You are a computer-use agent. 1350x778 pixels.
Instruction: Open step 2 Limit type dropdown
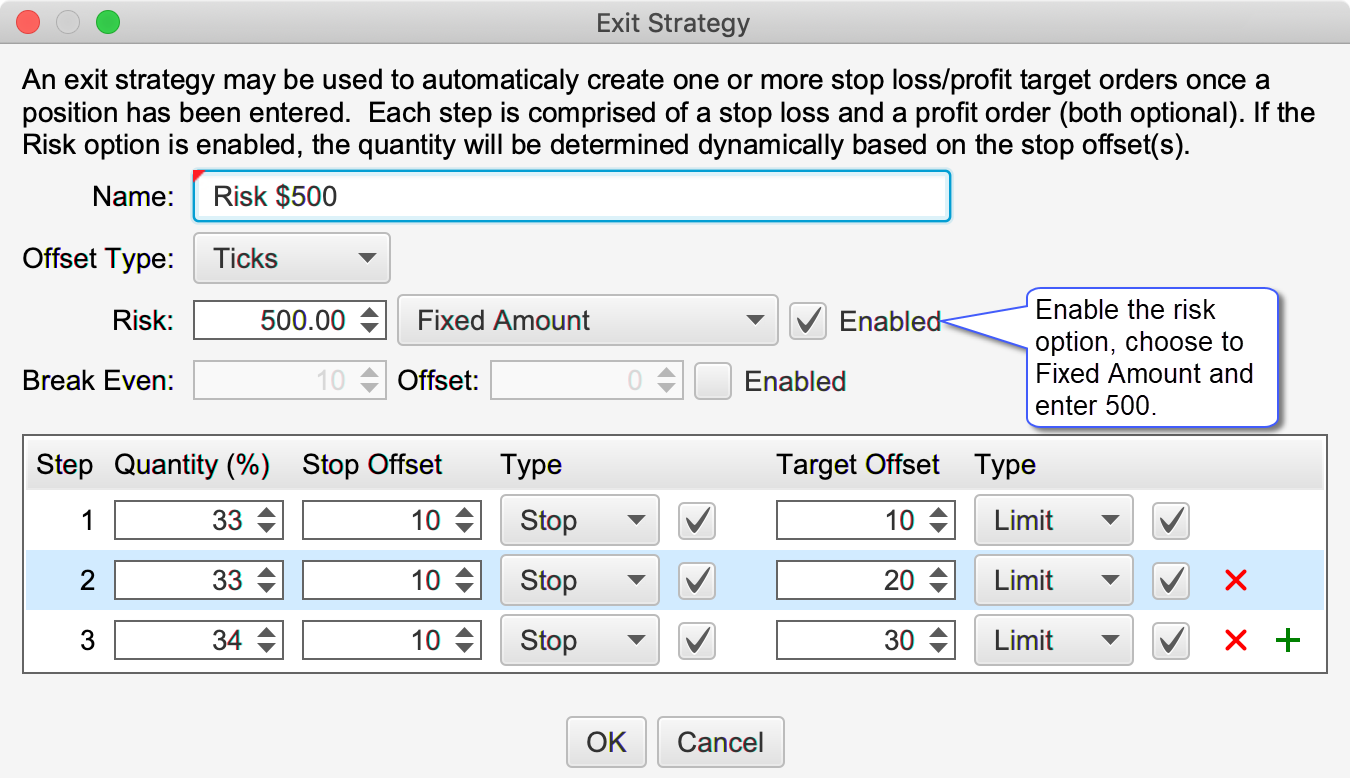pyautogui.click(x=1053, y=580)
